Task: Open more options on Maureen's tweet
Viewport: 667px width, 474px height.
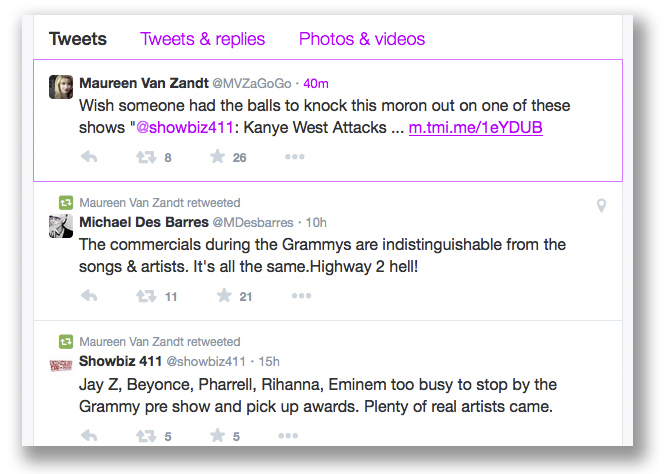Action: coord(294,157)
